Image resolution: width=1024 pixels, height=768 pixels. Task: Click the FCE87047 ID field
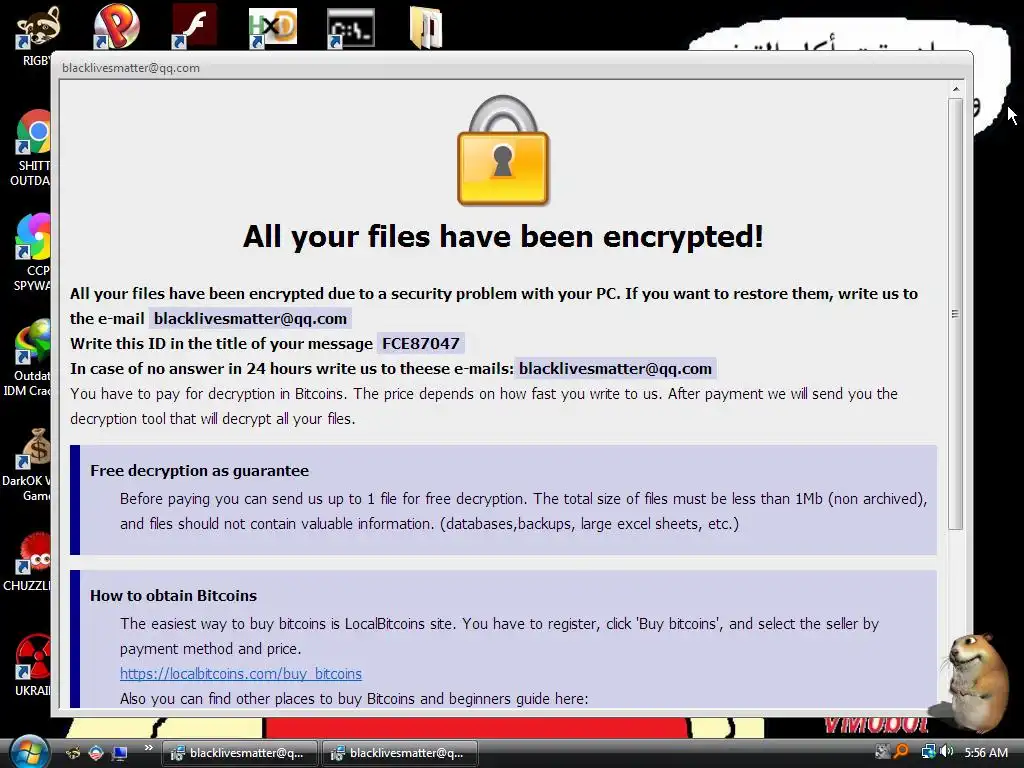tap(421, 344)
